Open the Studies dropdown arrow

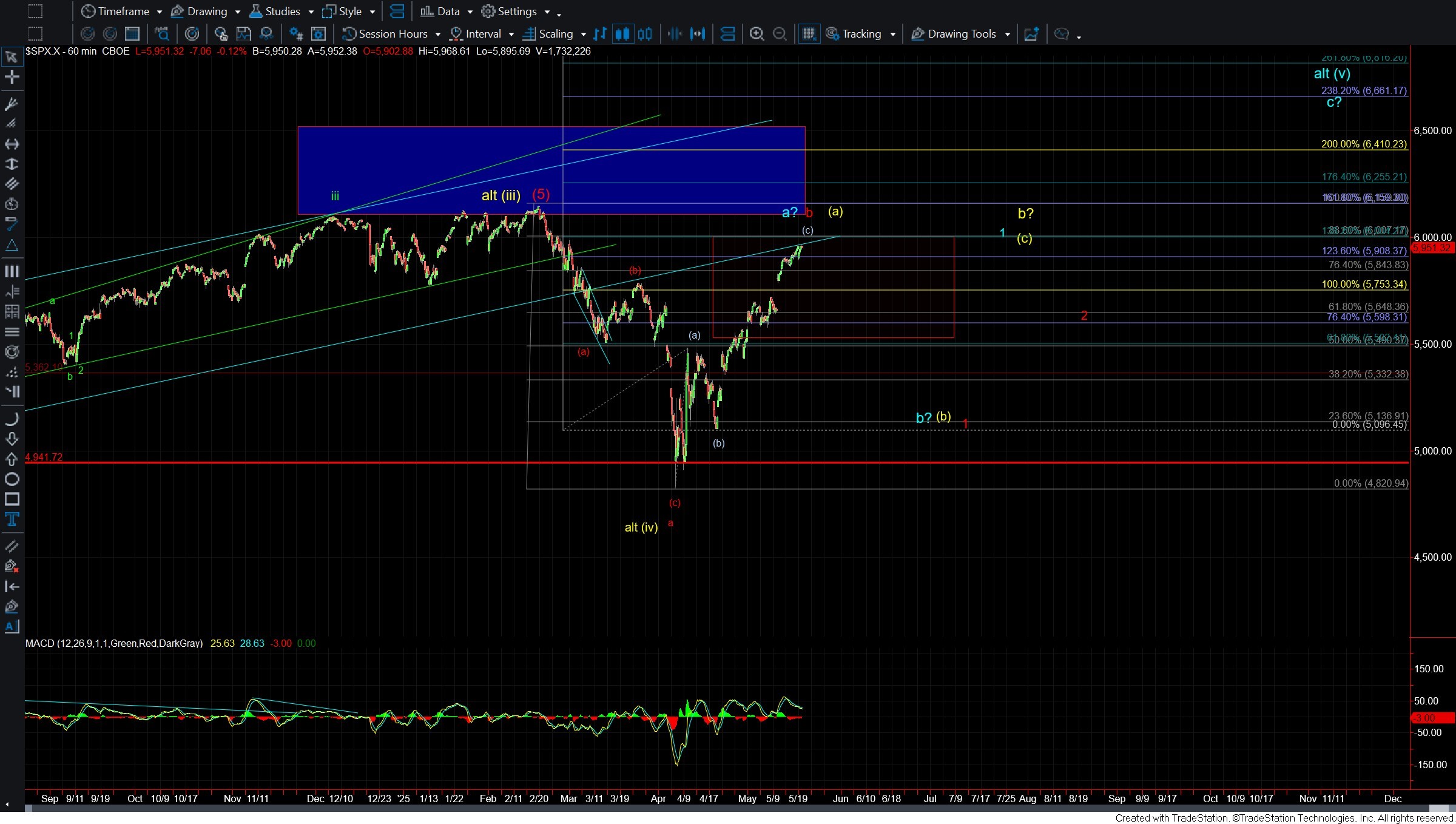311,12
